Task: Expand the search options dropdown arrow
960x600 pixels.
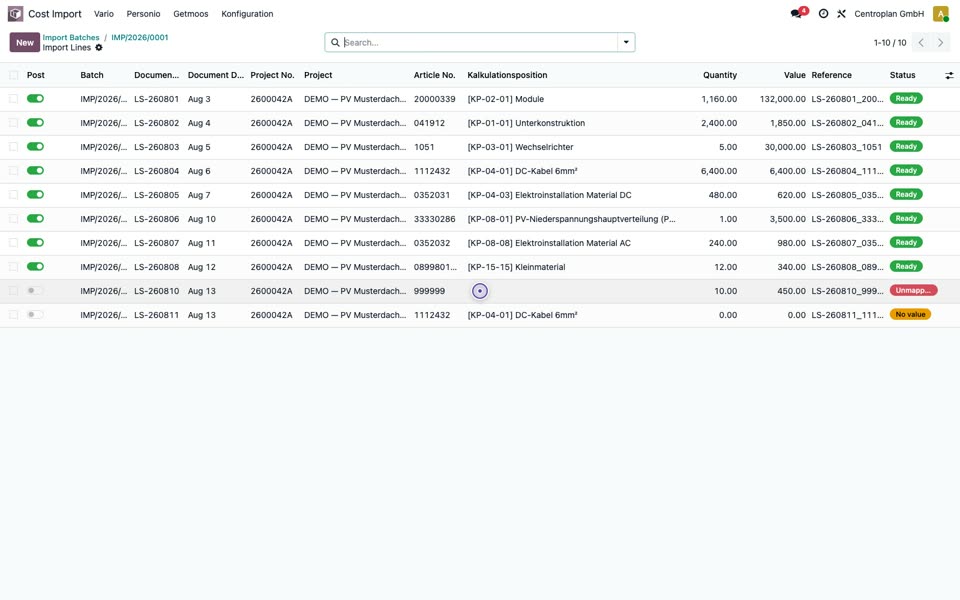Action: [x=626, y=42]
